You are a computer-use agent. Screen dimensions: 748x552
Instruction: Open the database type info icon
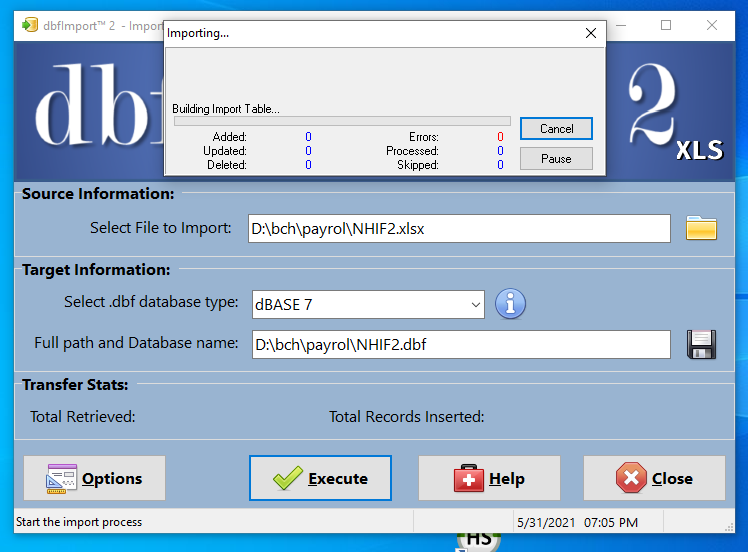[510, 303]
